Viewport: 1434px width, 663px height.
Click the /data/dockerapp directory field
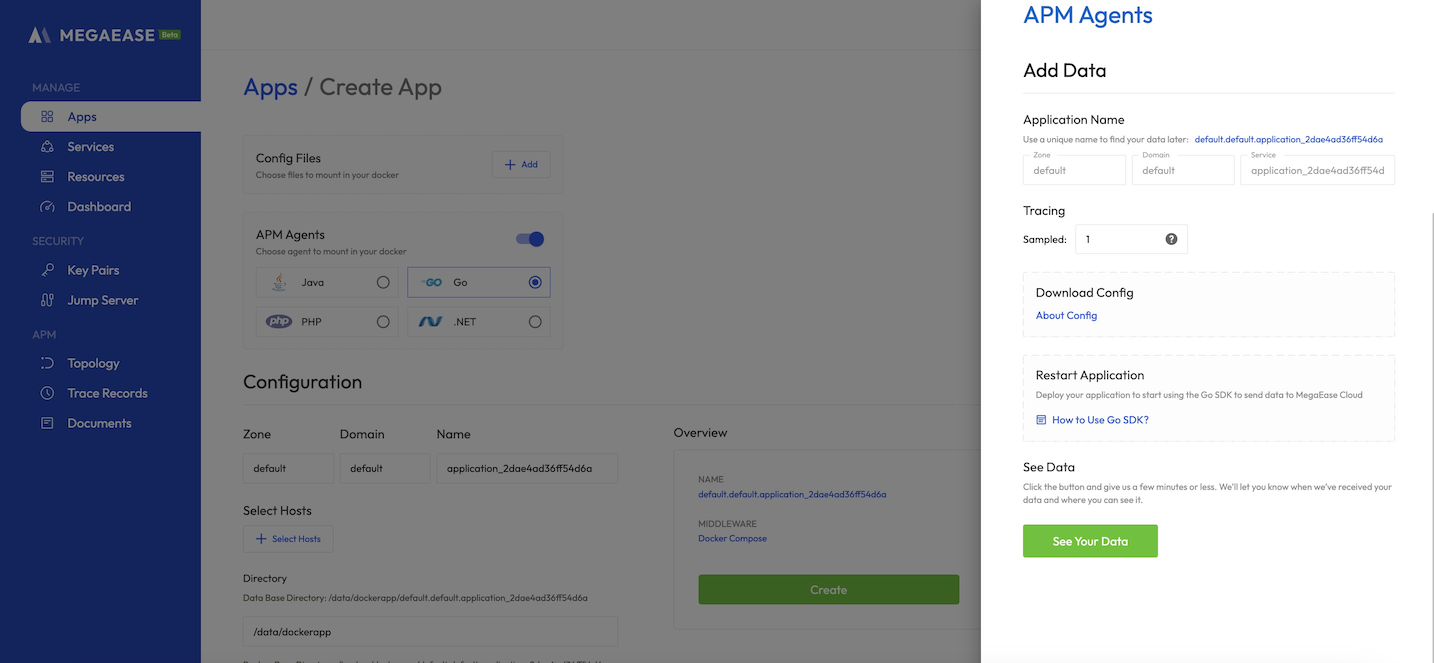coord(430,632)
